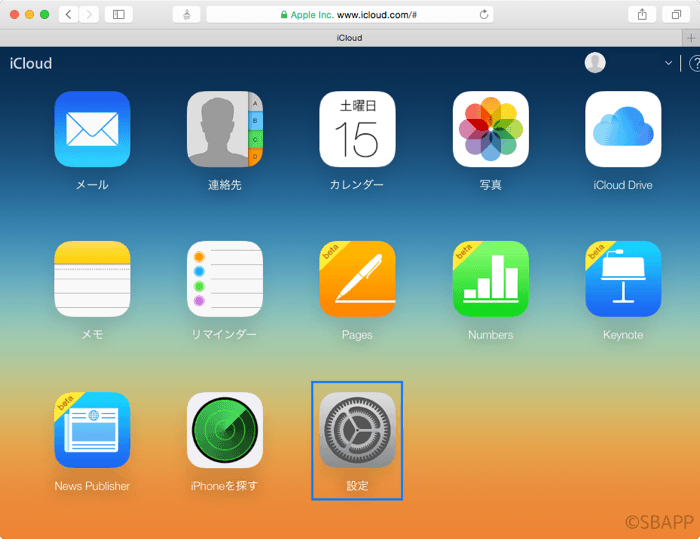Launch the リマインダー reminders app

point(225,279)
